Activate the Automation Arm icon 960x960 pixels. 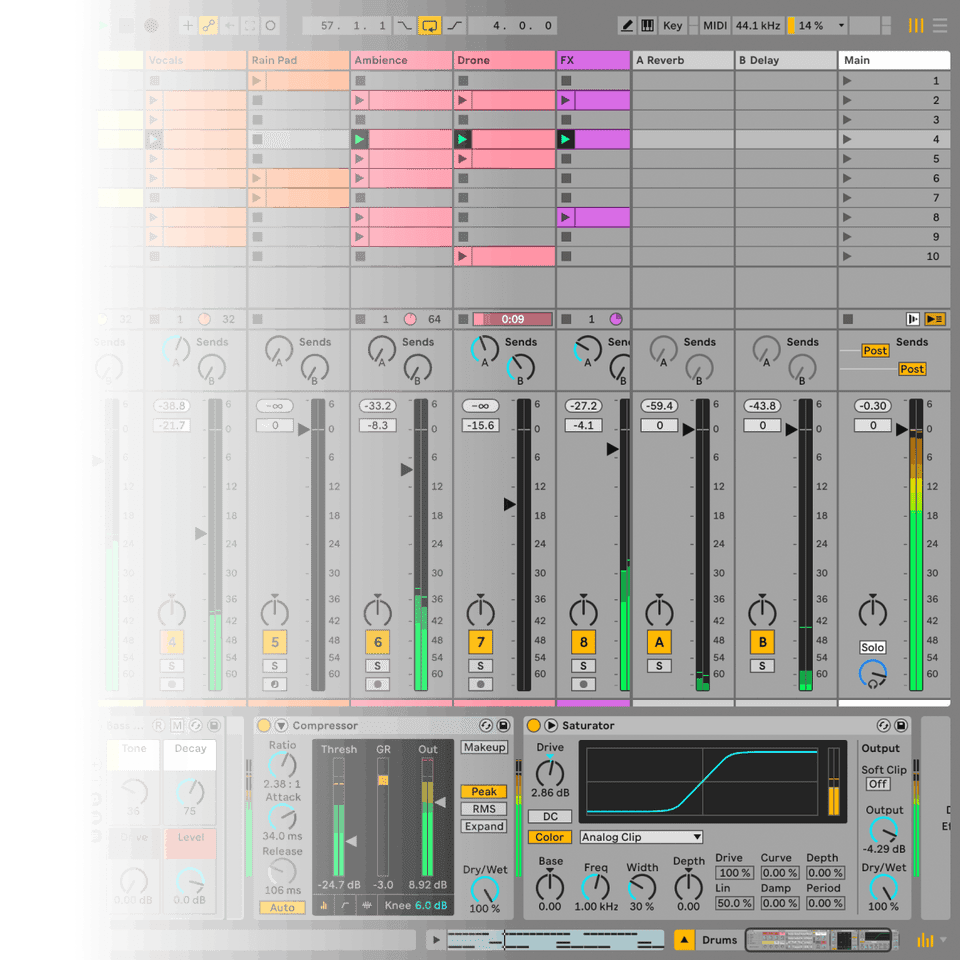pyautogui.click(x=209, y=25)
